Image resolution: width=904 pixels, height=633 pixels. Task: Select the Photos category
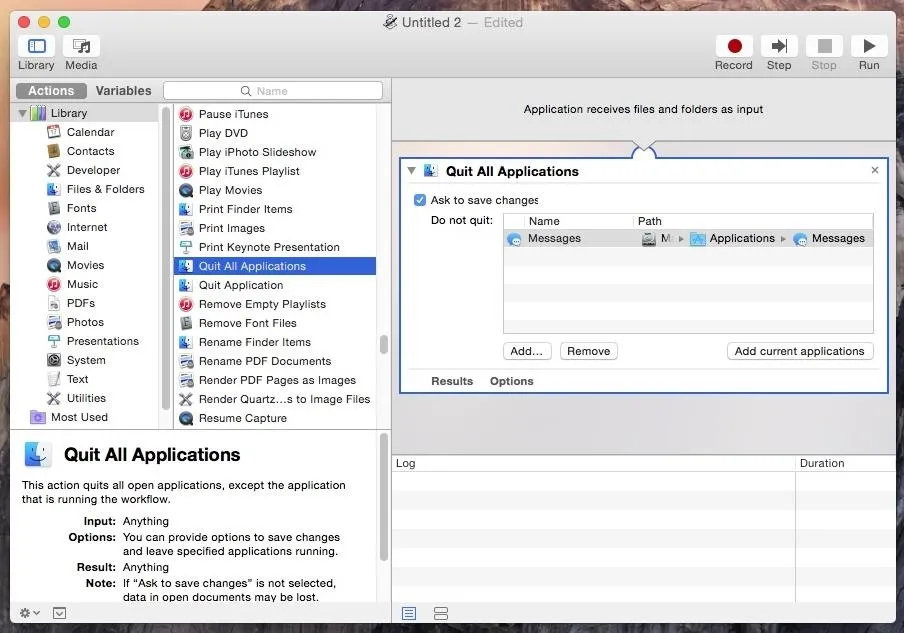pyautogui.click(x=84, y=322)
